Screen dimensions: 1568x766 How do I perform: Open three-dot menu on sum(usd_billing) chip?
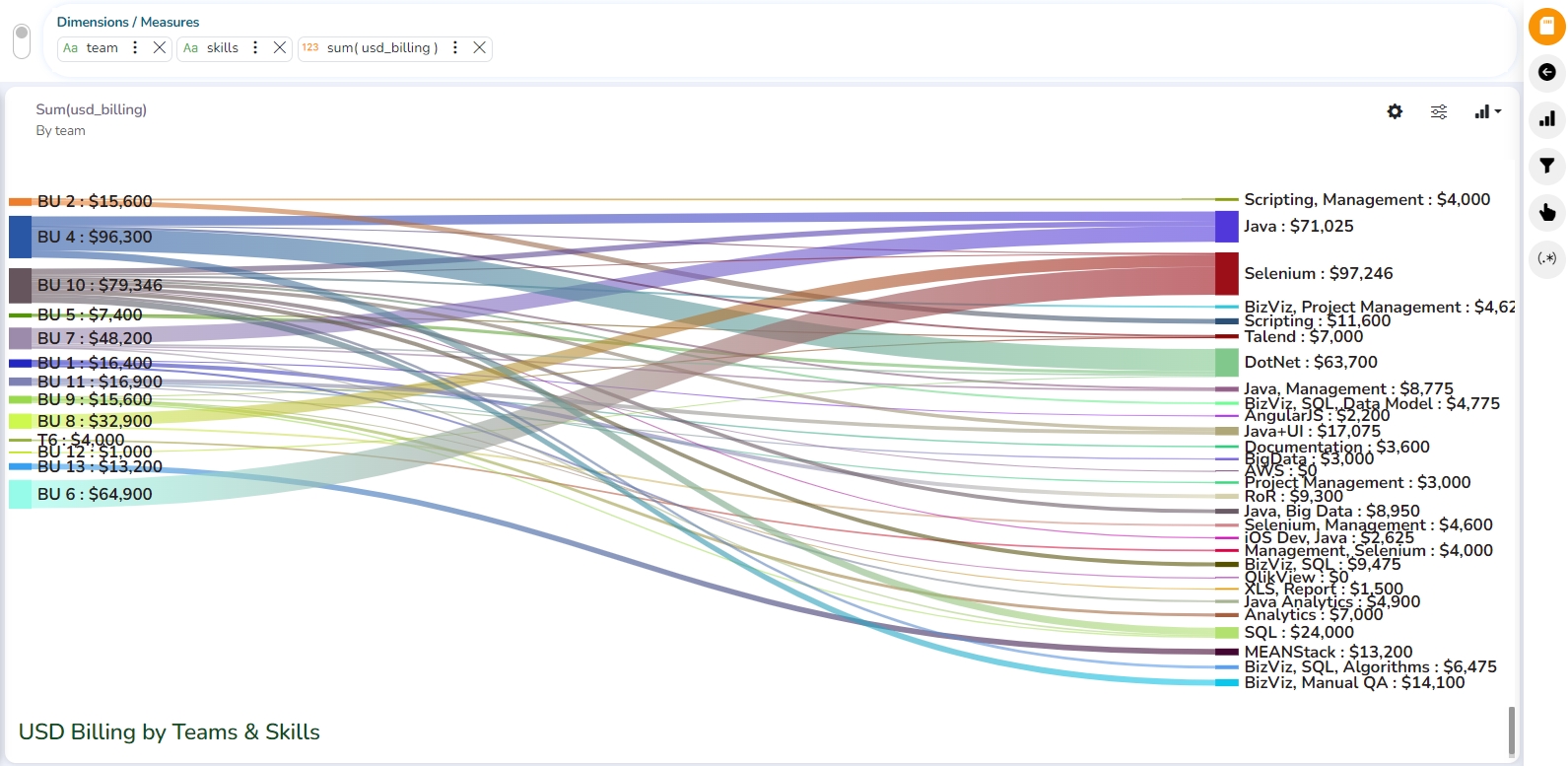coord(455,47)
